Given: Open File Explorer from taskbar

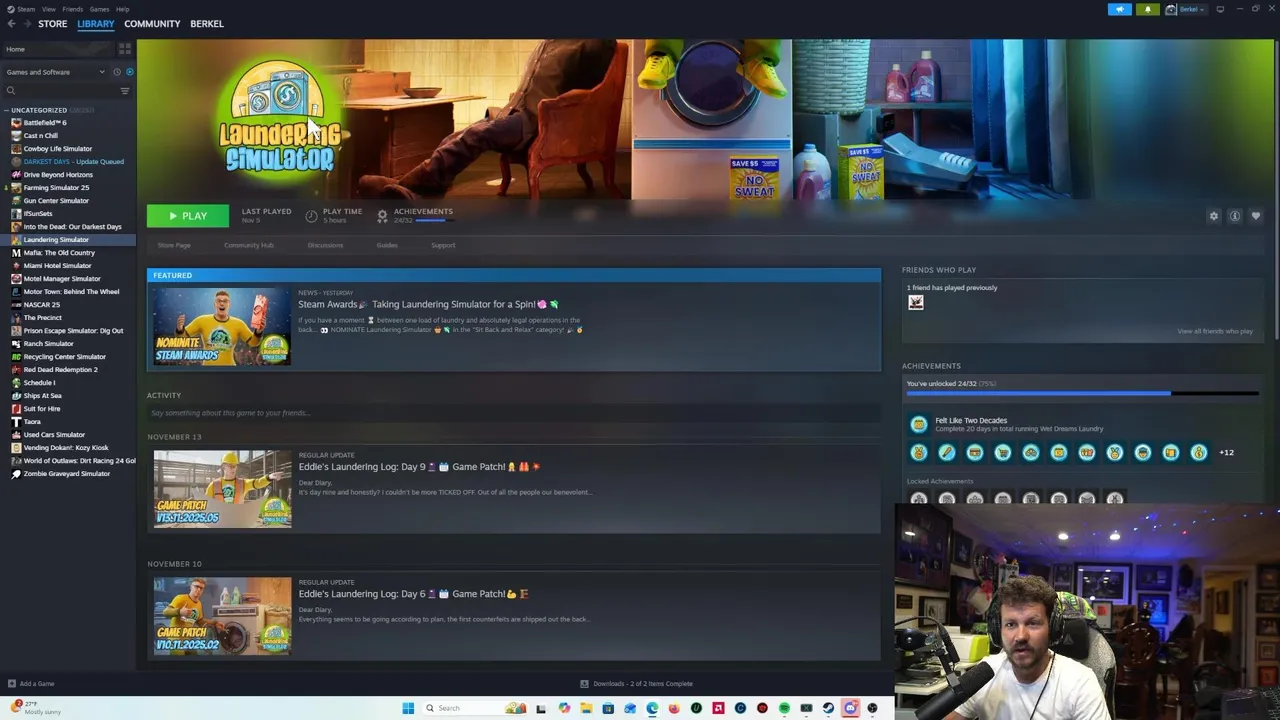Looking at the screenshot, I should pyautogui.click(x=586, y=708).
